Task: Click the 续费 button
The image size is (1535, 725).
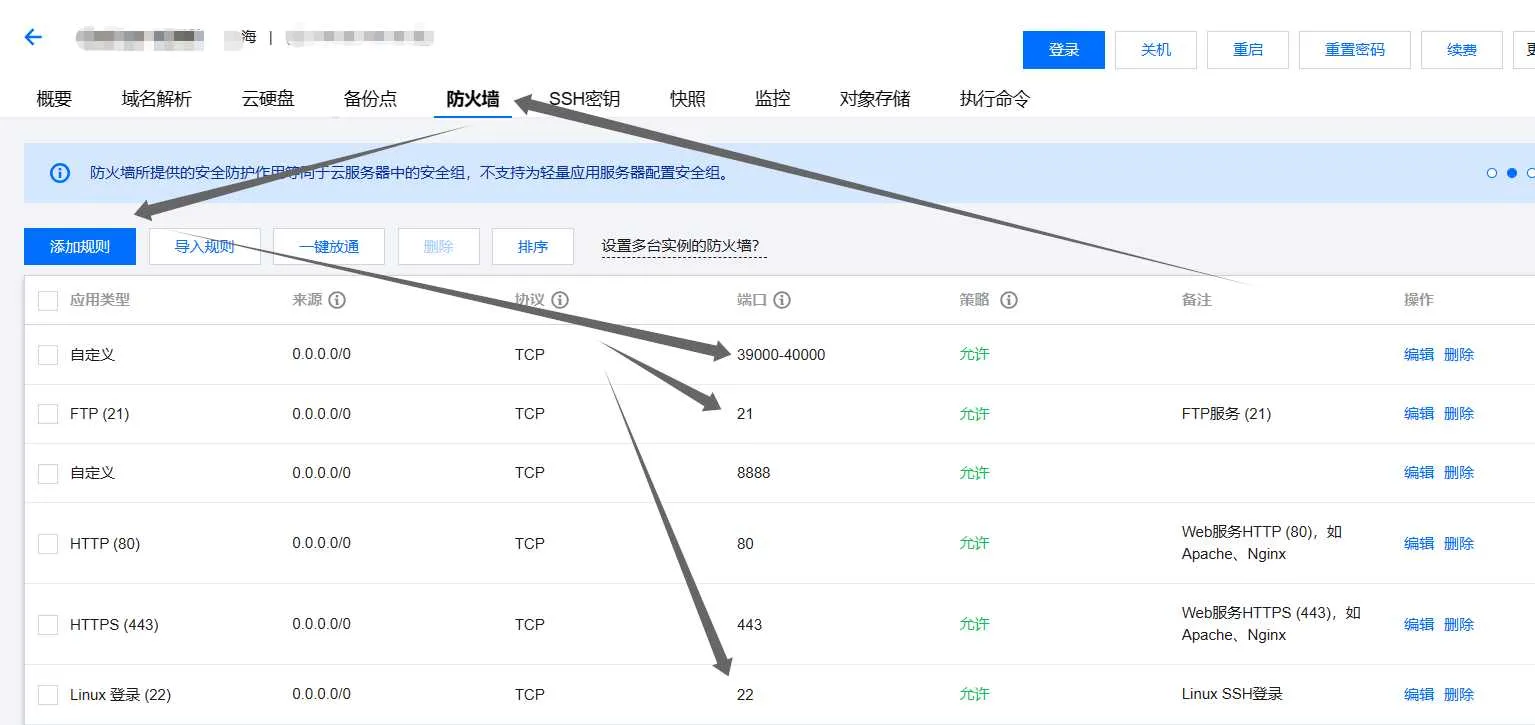Action: [1462, 50]
